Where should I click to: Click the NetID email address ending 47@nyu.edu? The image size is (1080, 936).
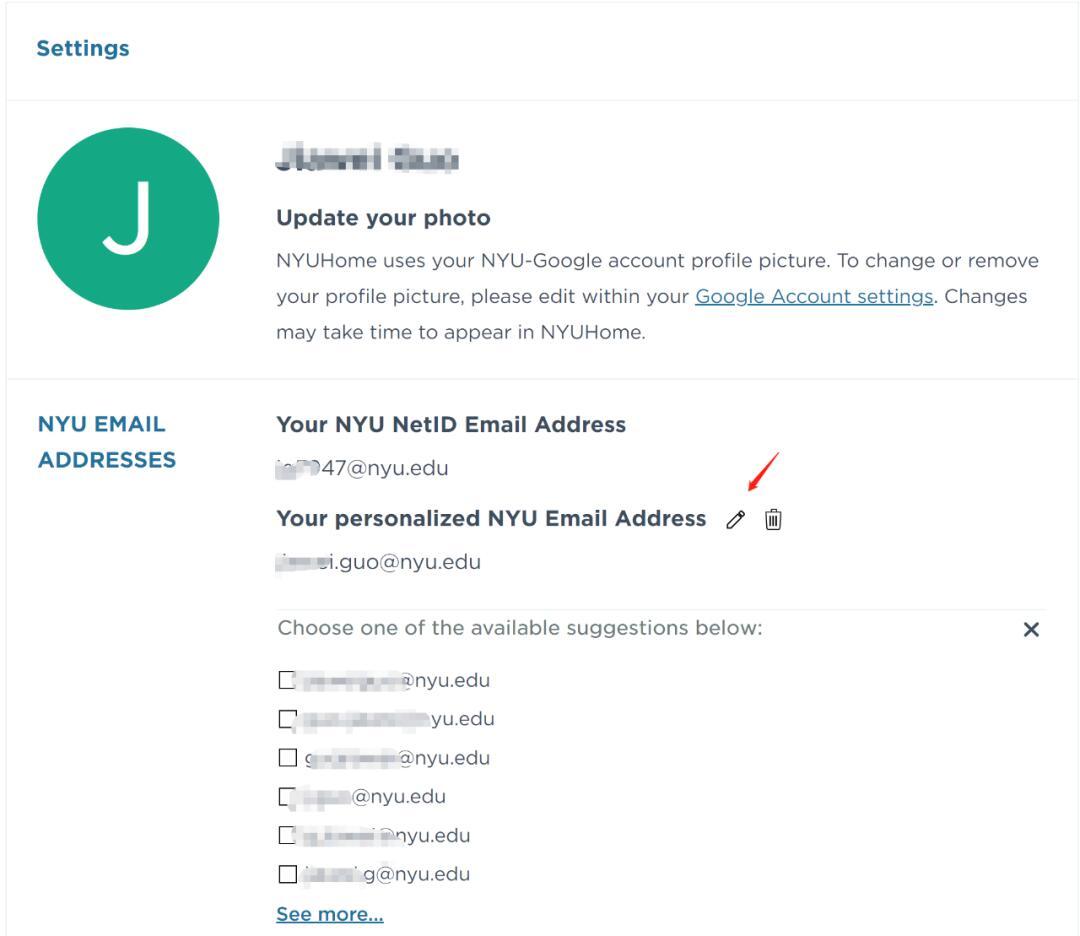(362, 468)
